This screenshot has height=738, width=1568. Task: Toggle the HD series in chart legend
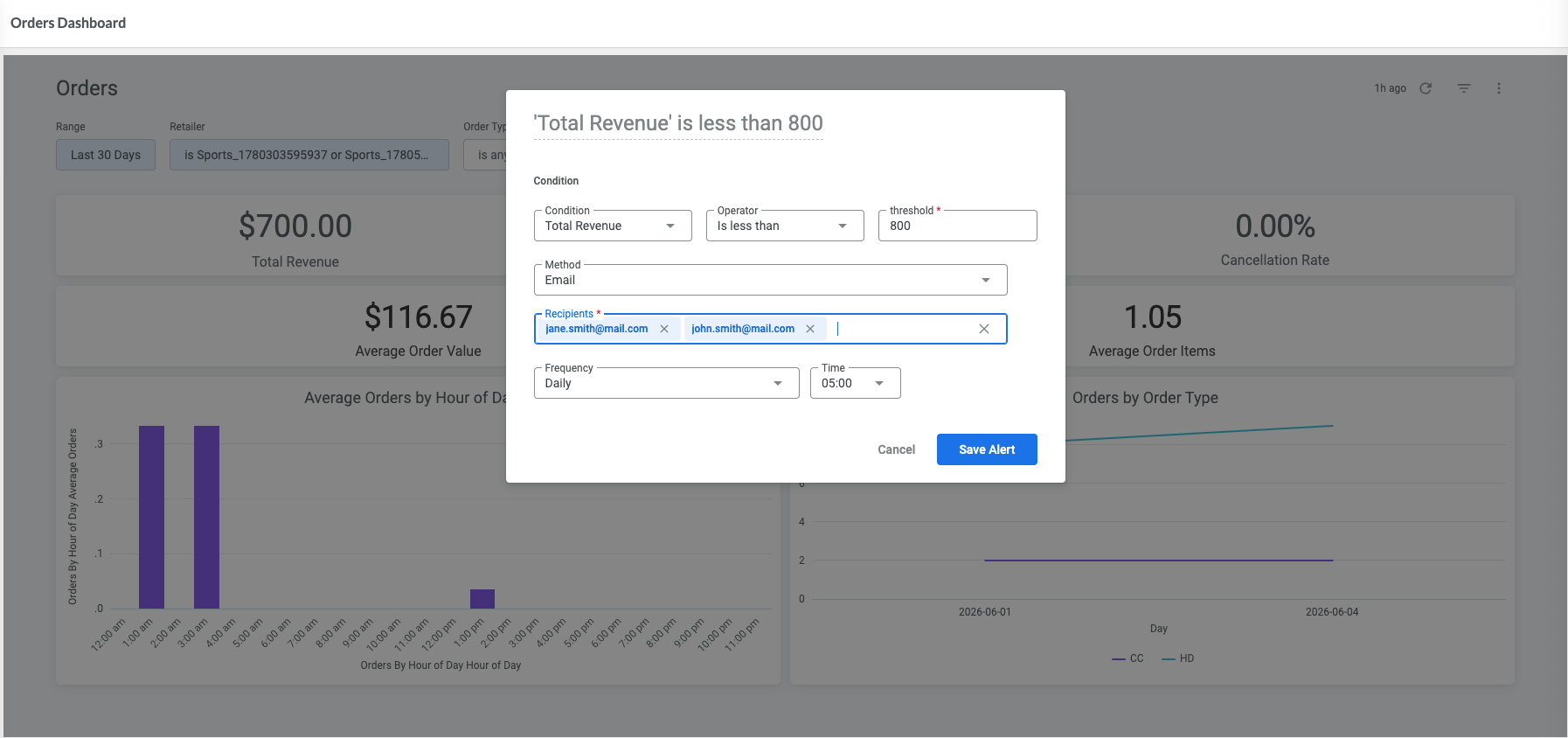pos(1178,658)
